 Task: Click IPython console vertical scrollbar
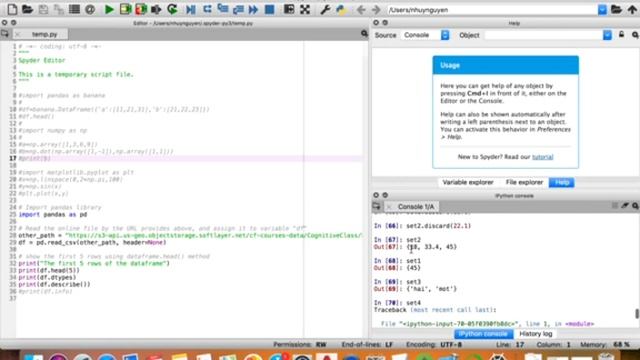click(x=636, y=313)
